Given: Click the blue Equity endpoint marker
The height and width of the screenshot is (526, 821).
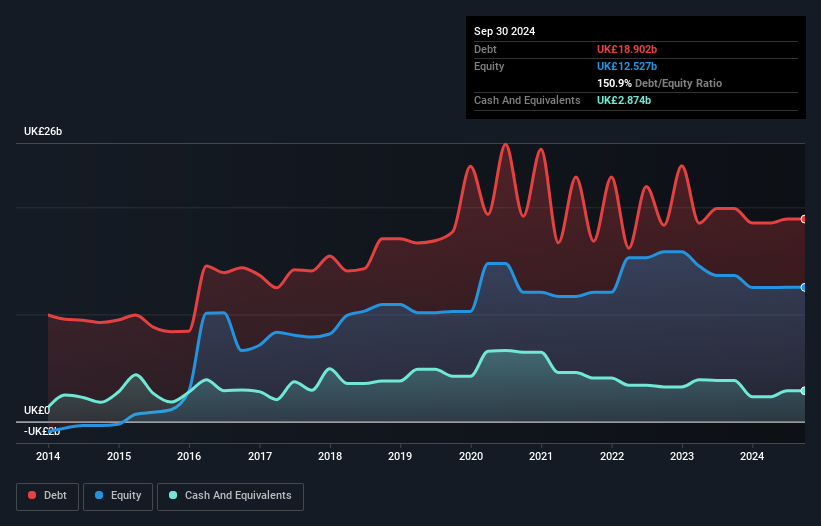Looking at the screenshot, I should tap(804, 287).
